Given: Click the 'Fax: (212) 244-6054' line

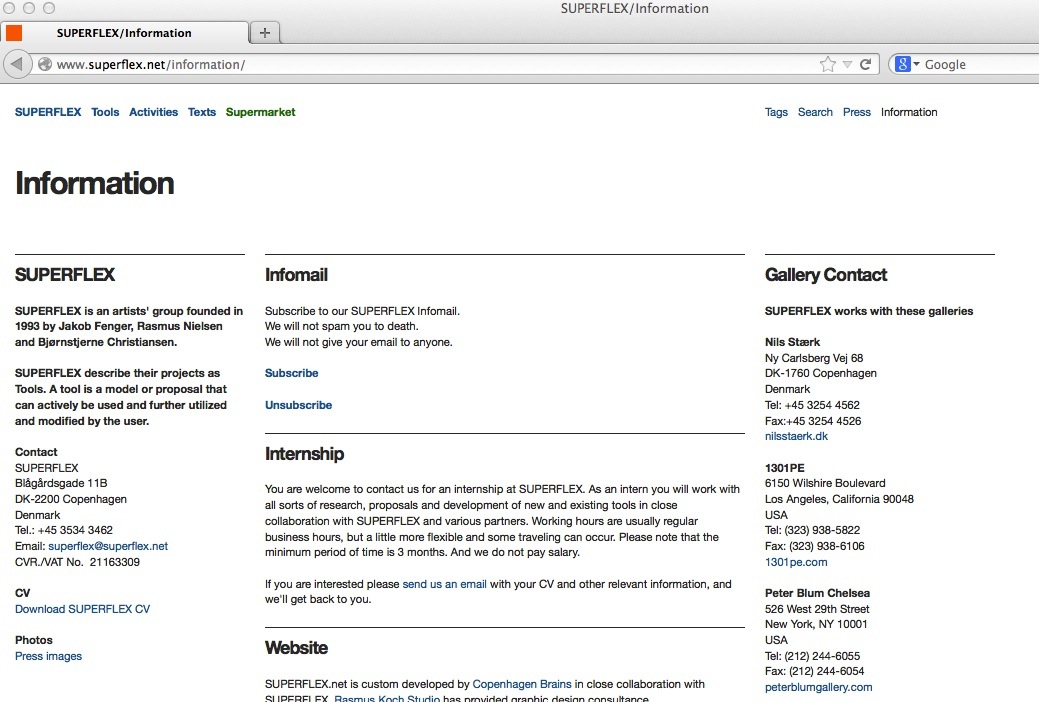Looking at the screenshot, I should [x=814, y=672].
